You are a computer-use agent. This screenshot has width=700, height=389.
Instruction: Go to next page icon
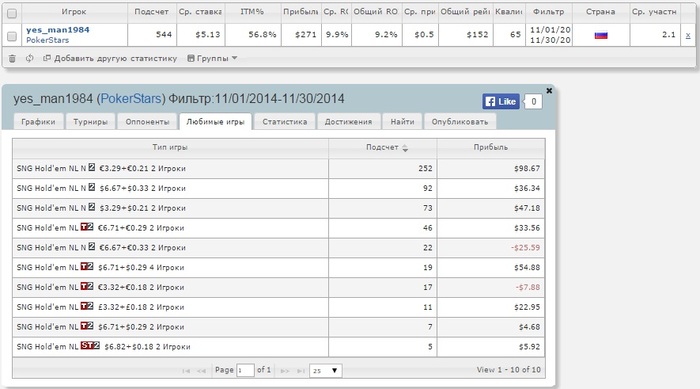tap(285, 371)
